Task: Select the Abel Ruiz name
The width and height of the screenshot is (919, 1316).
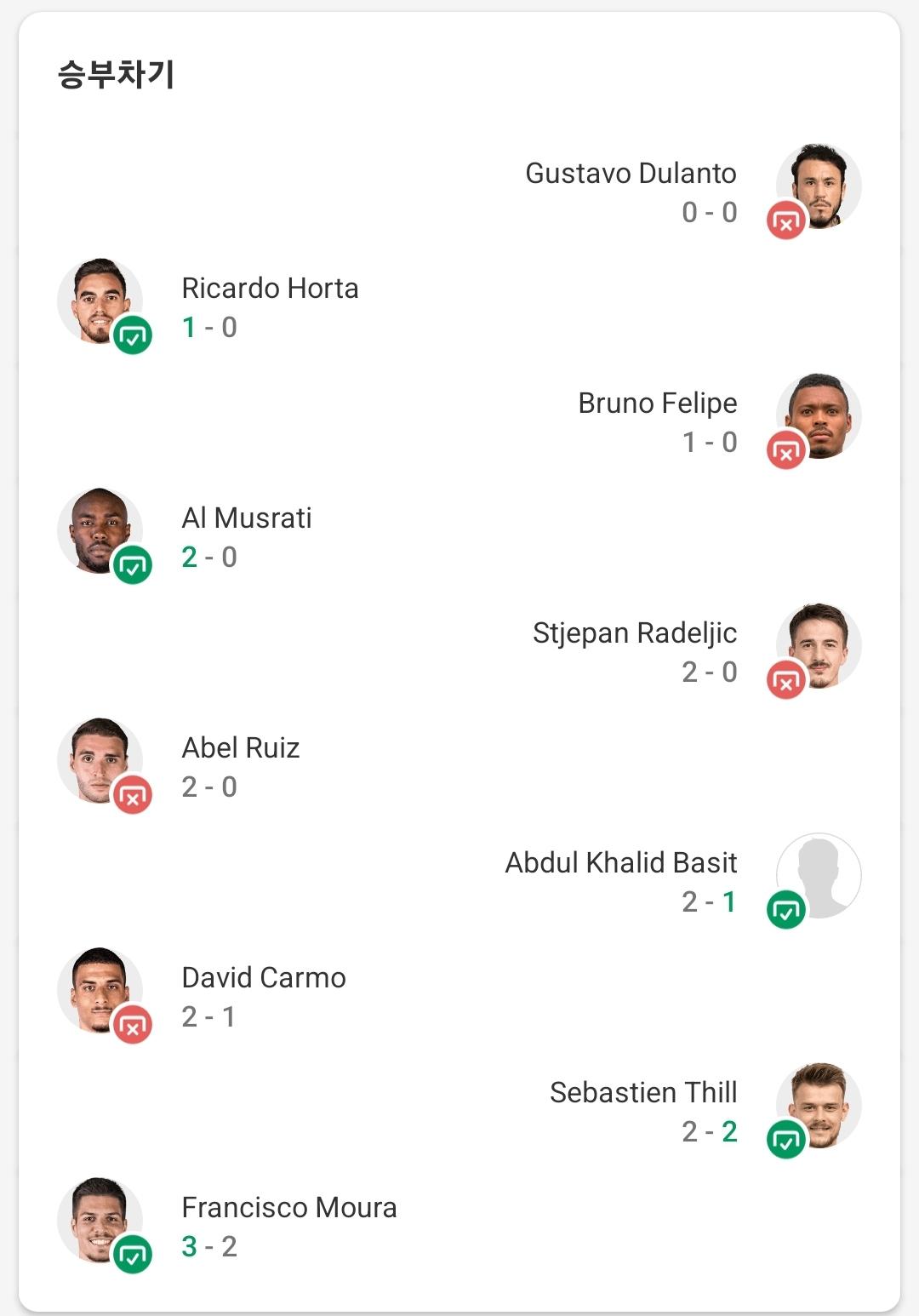Action: point(241,747)
